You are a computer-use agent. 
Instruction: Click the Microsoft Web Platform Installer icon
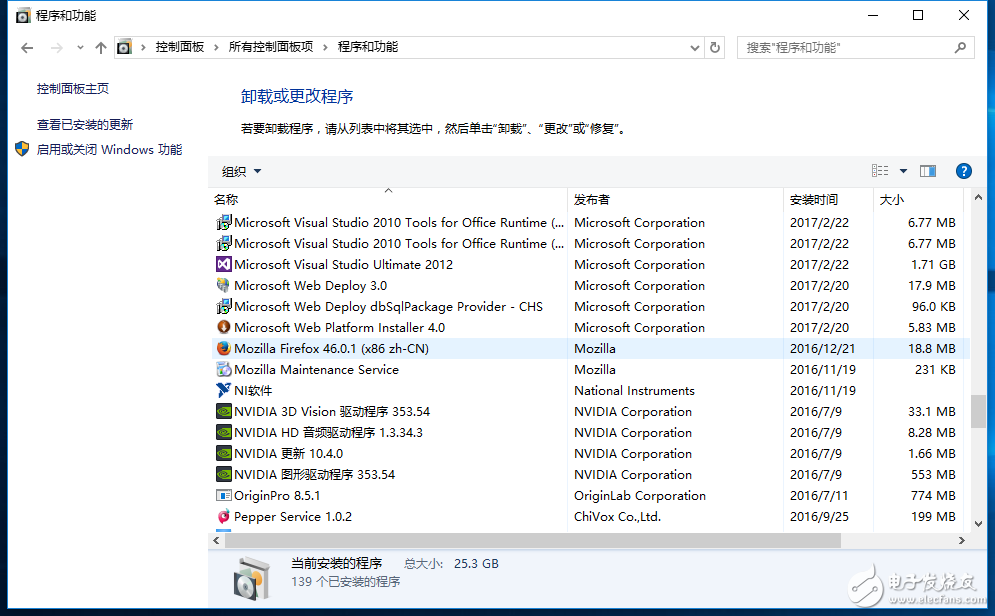tap(223, 327)
